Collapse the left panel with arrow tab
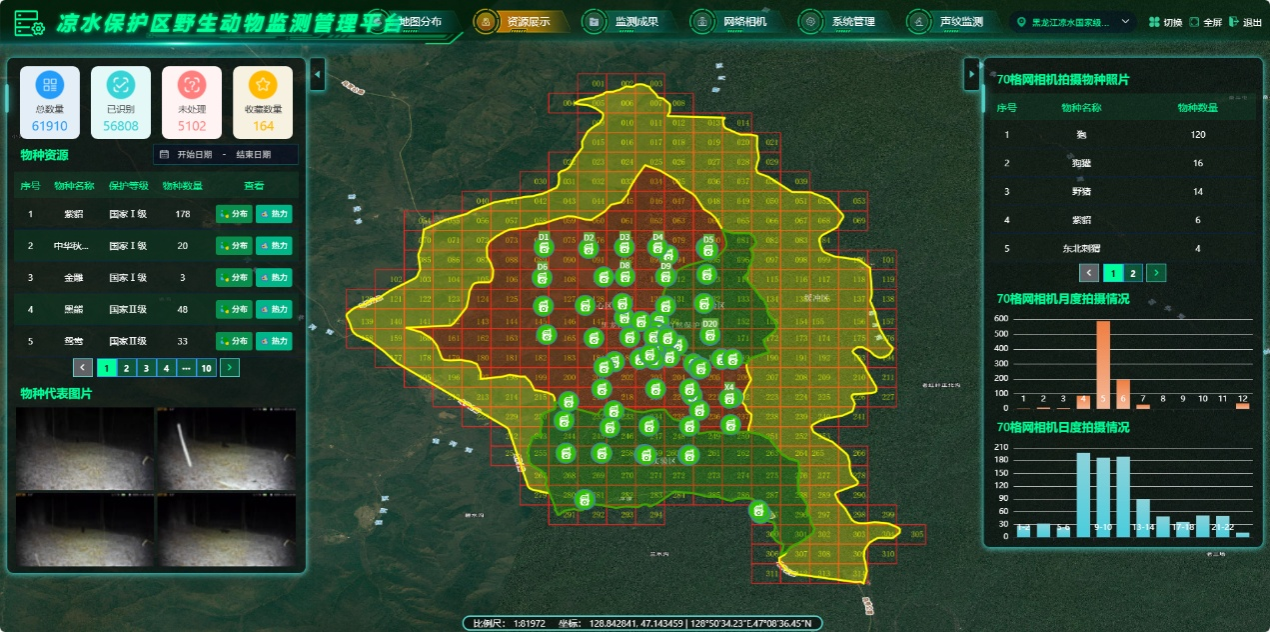The image size is (1270, 632). tap(317, 74)
